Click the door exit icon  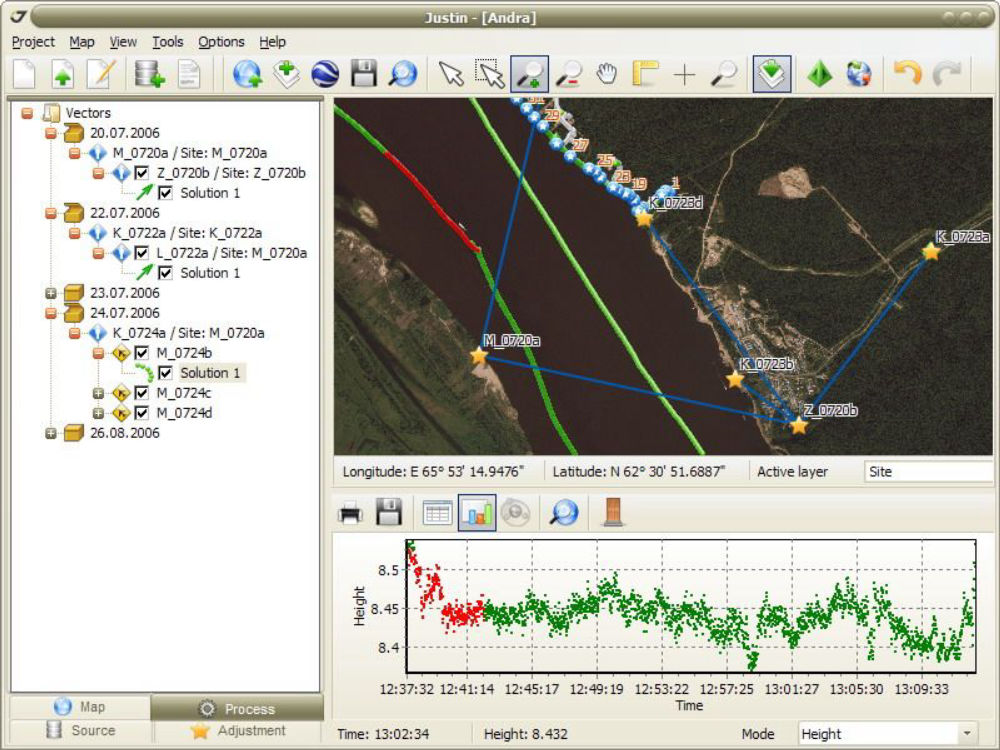[613, 513]
